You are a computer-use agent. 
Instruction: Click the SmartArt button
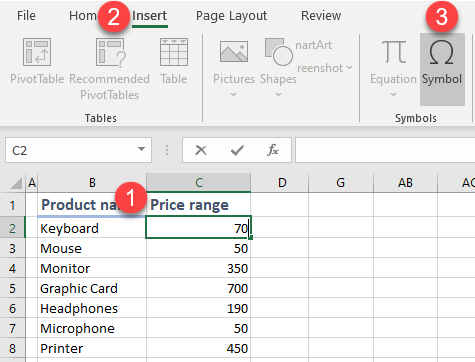[314, 45]
